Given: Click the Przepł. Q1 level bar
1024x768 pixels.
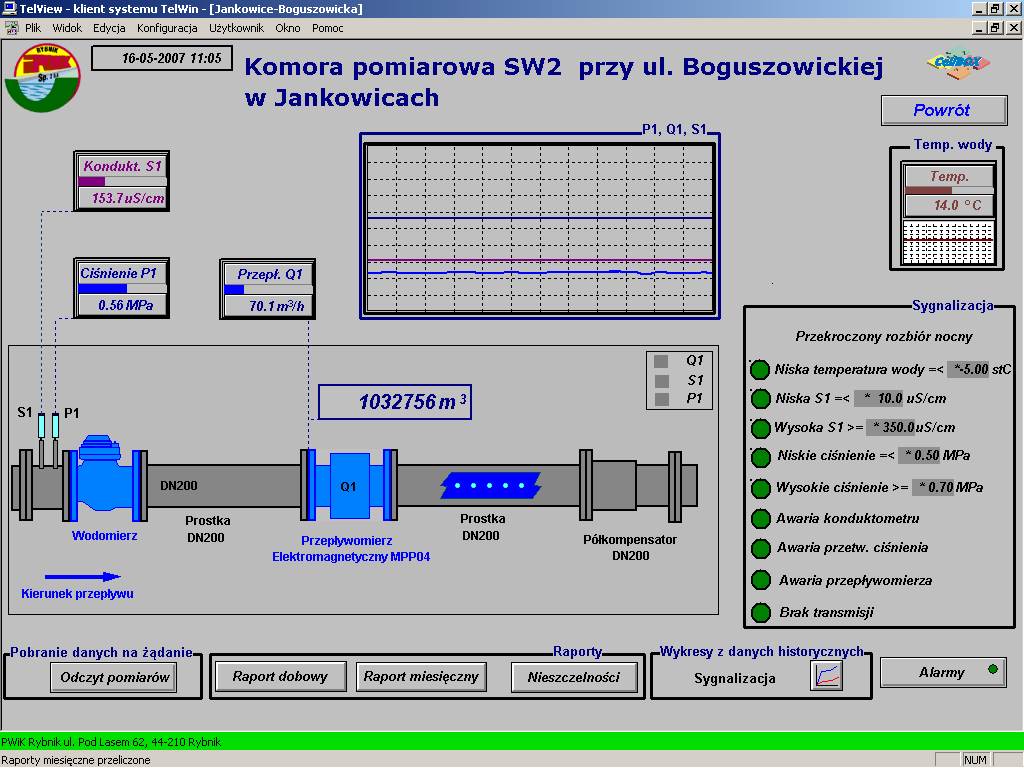Looking at the screenshot, I should tap(268, 289).
